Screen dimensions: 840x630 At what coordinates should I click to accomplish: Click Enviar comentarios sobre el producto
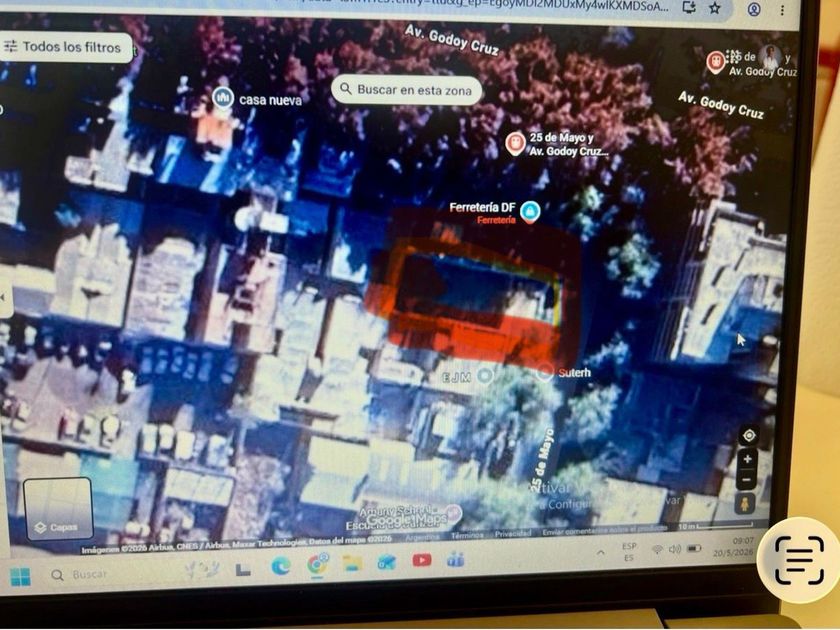pyautogui.click(x=605, y=531)
